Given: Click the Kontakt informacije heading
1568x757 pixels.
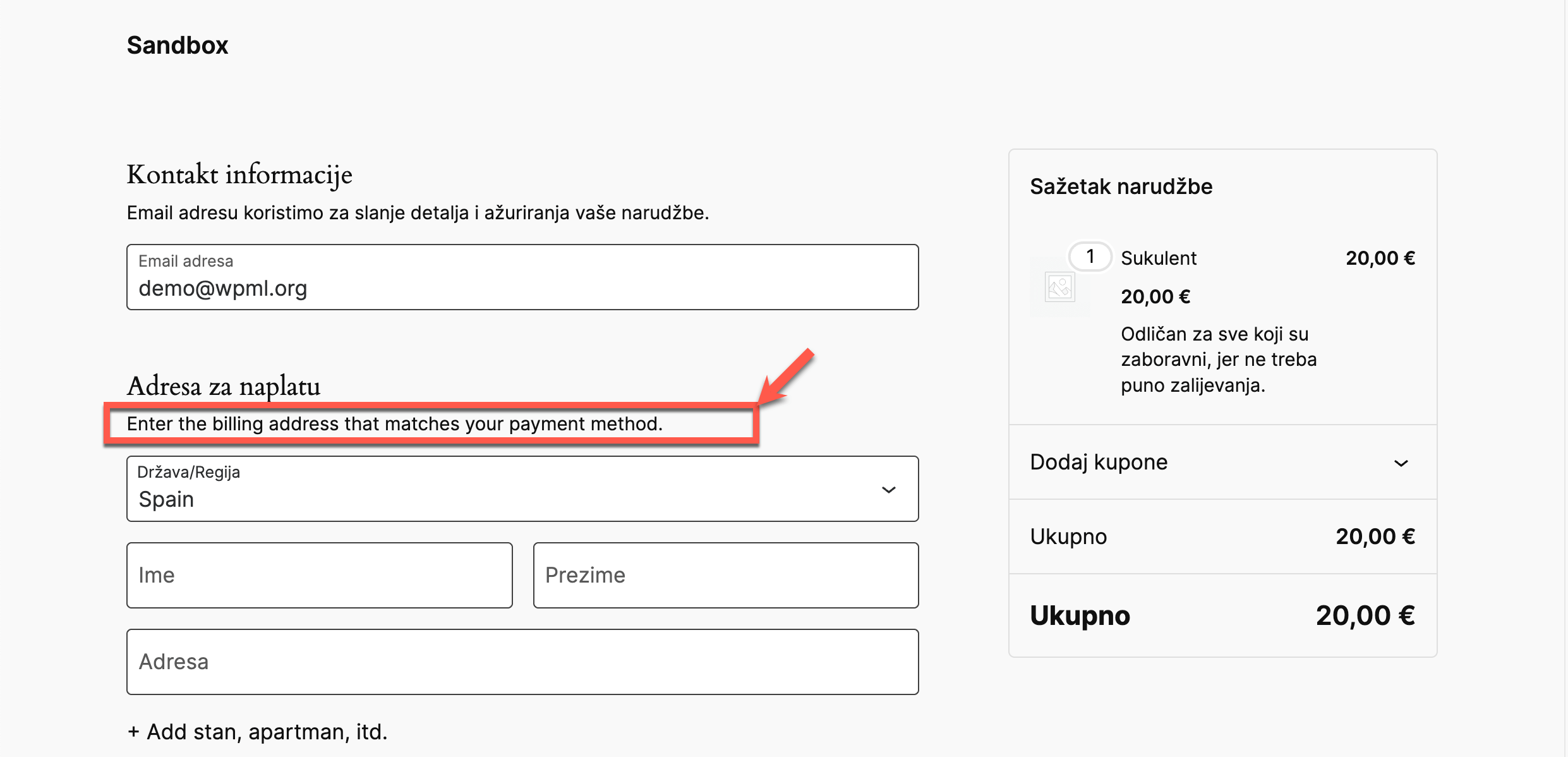Looking at the screenshot, I should tap(239, 175).
